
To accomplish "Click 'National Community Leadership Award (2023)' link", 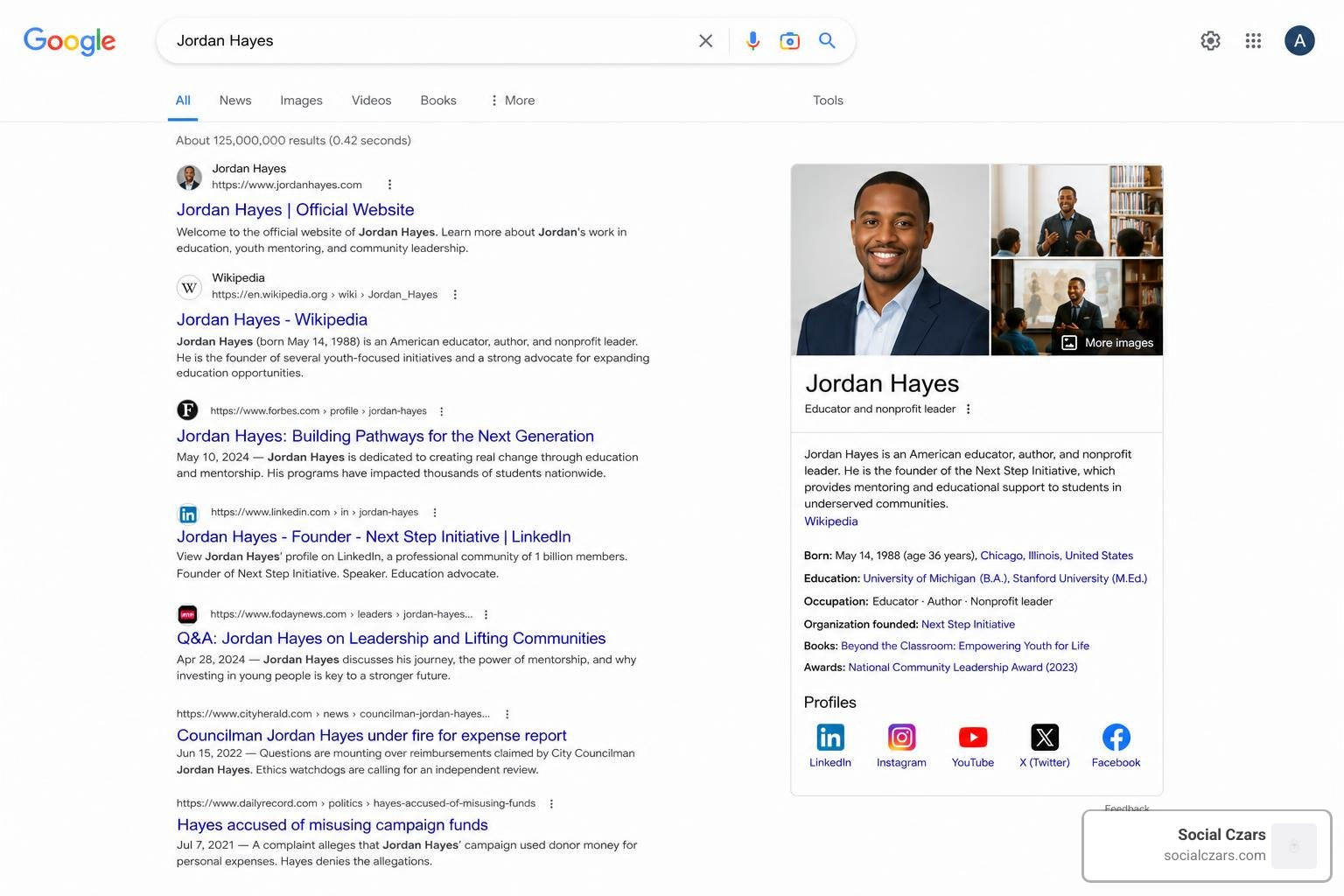I will (x=962, y=667).
